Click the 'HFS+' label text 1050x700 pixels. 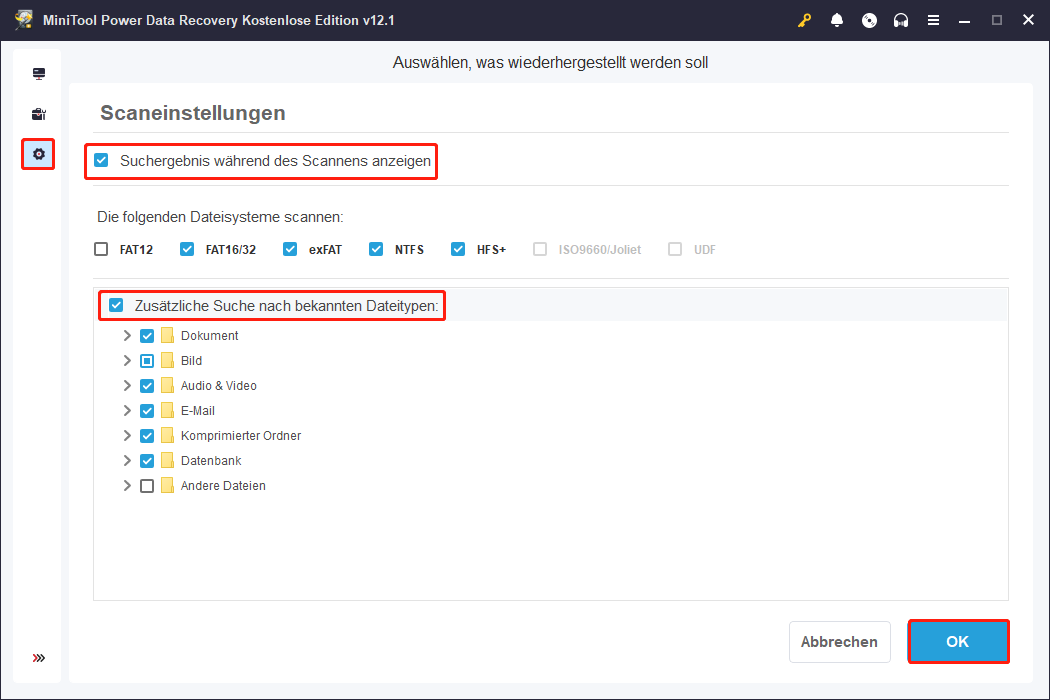[x=492, y=250]
